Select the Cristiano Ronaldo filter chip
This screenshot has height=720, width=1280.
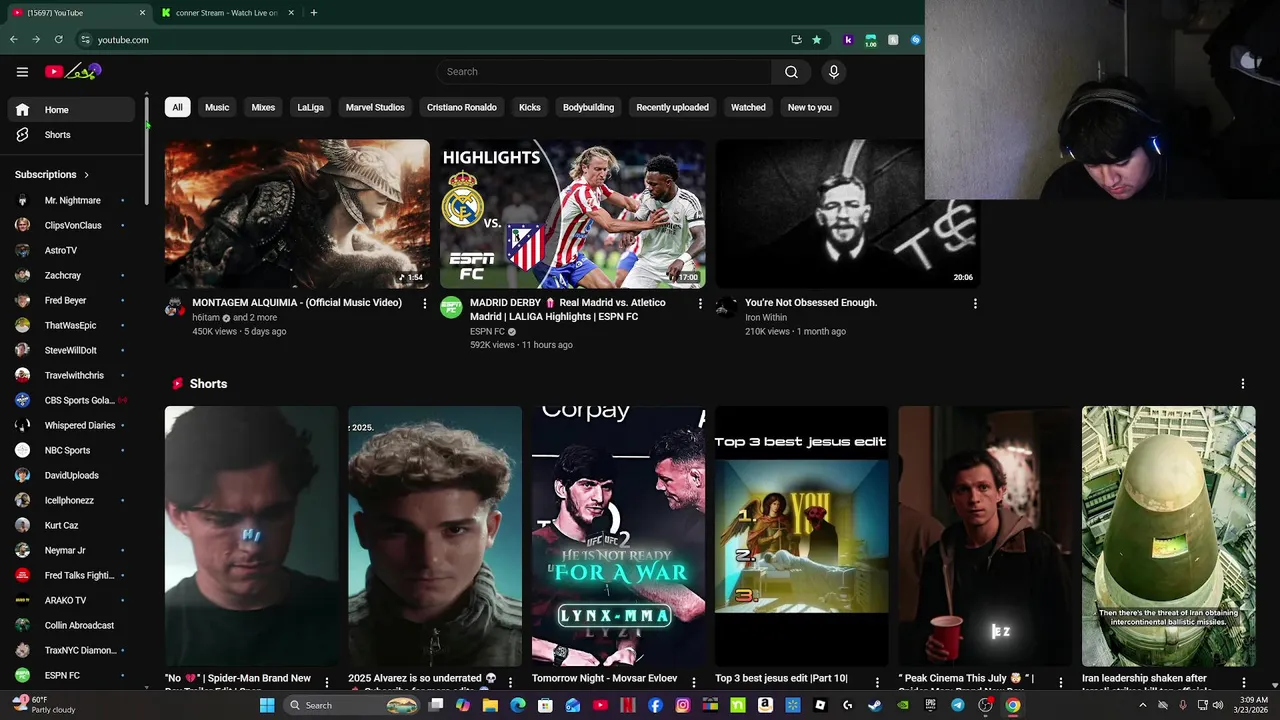pos(461,107)
